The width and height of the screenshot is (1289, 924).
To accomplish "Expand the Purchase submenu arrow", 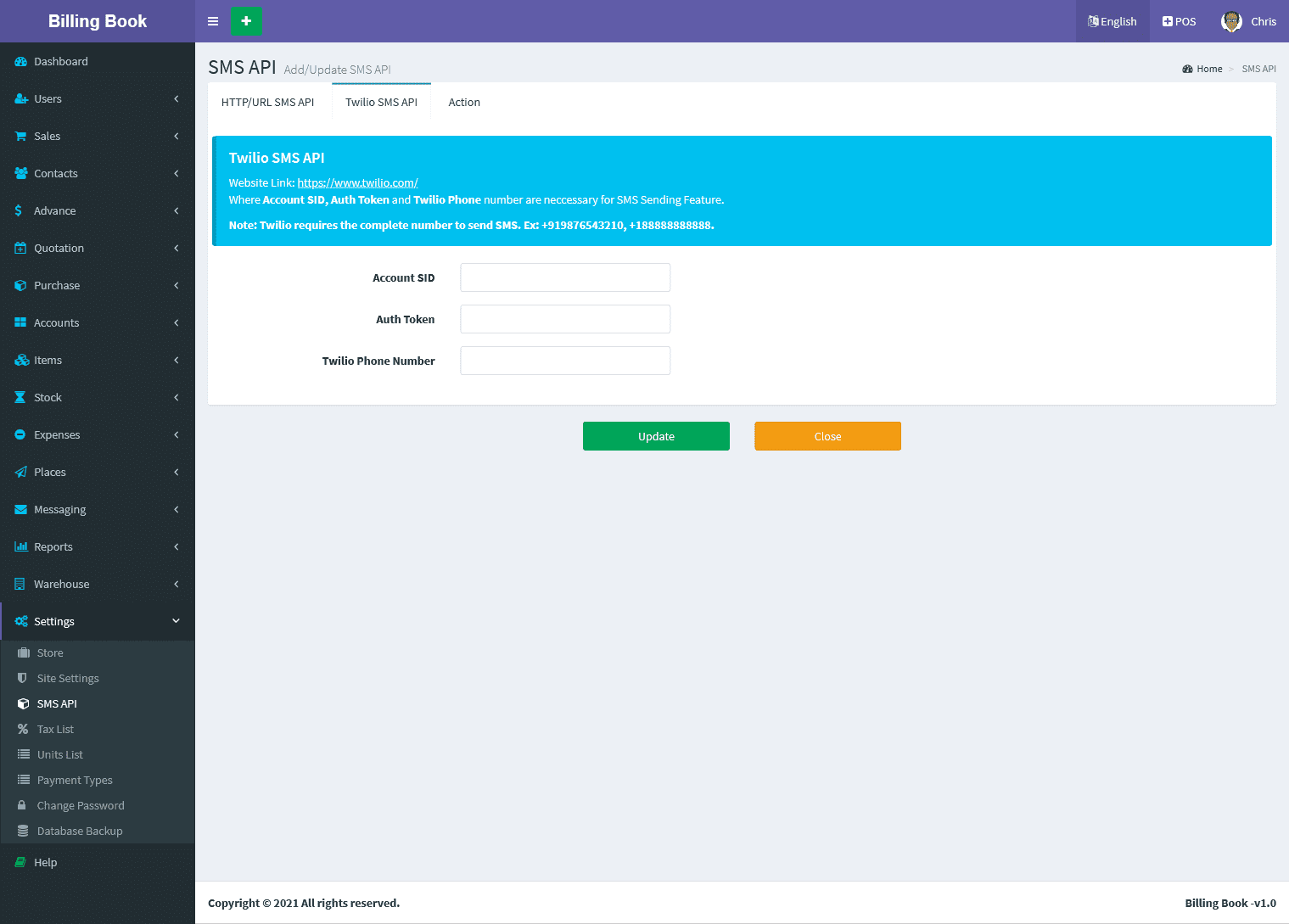I will pyautogui.click(x=176, y=286).
